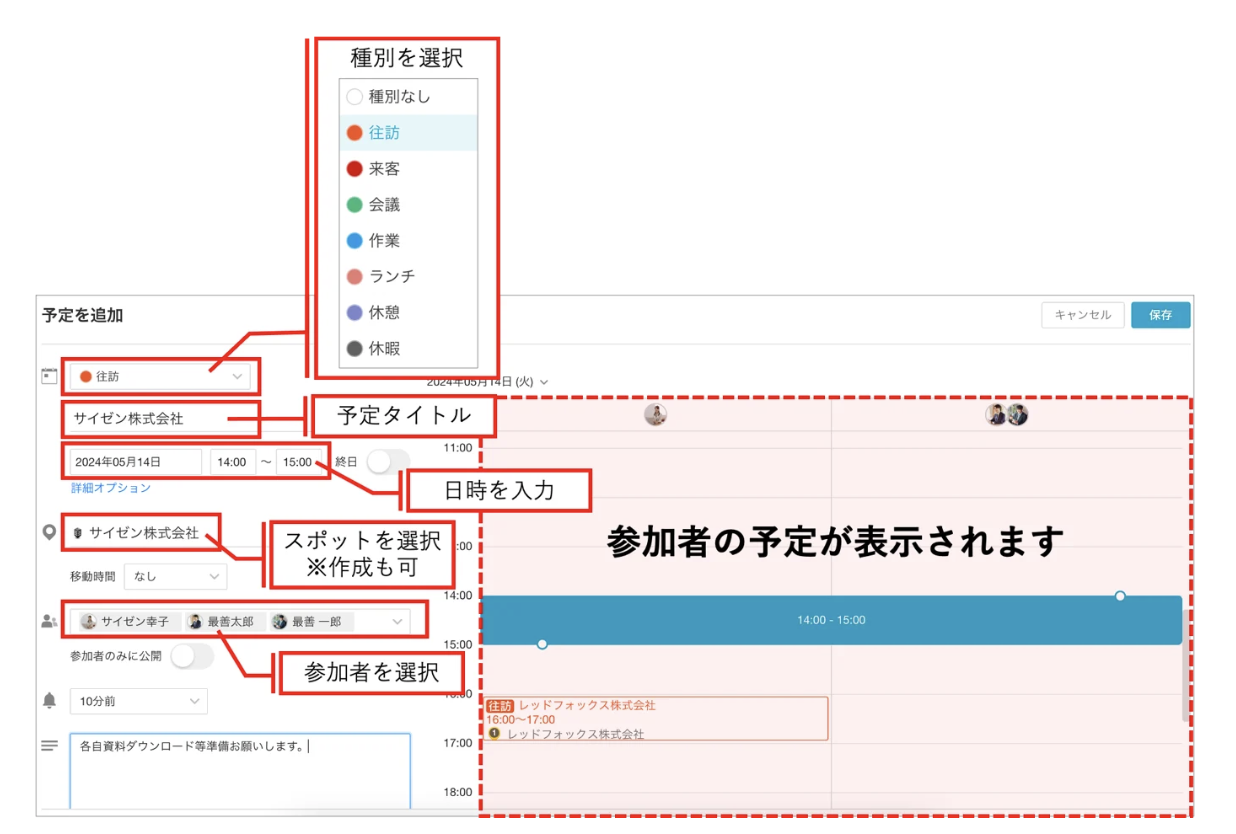Open the レッドフォックス株式会社 16:00〜17:00 event
The height and width of the screenshot is (834, 1236).
tap(656, 719)
